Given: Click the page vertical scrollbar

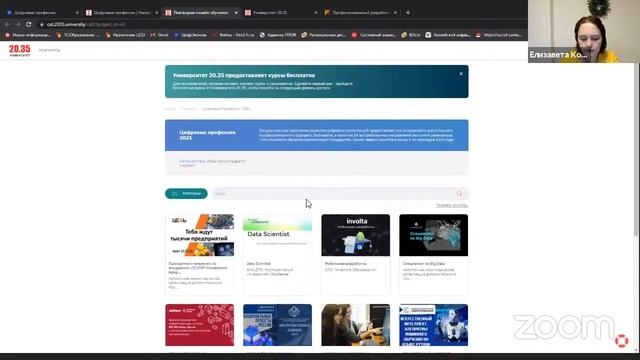Looking at the screenshot, I should (x=636, y=149).
